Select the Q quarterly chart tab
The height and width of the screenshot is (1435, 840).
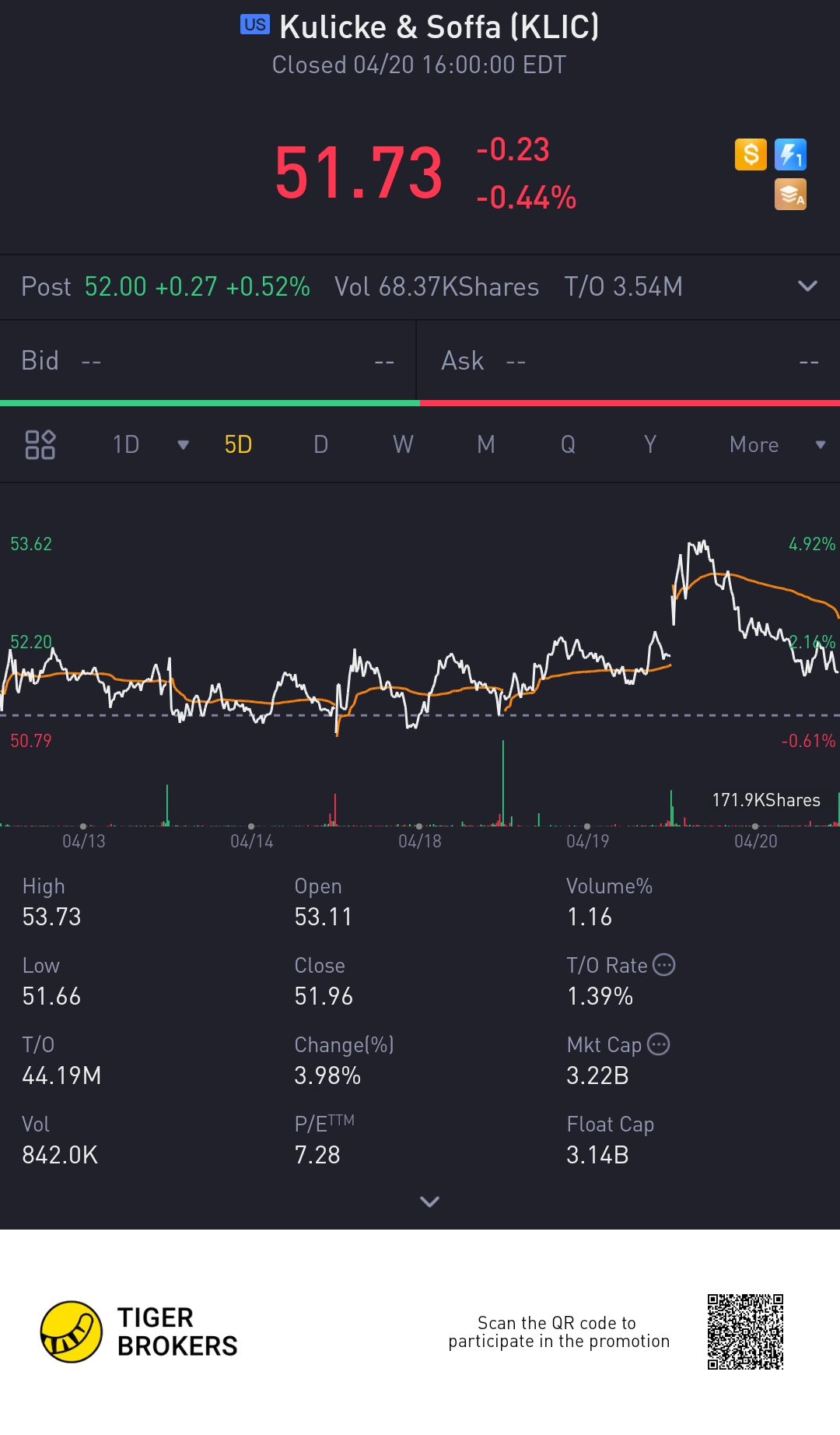pos(568,445)
